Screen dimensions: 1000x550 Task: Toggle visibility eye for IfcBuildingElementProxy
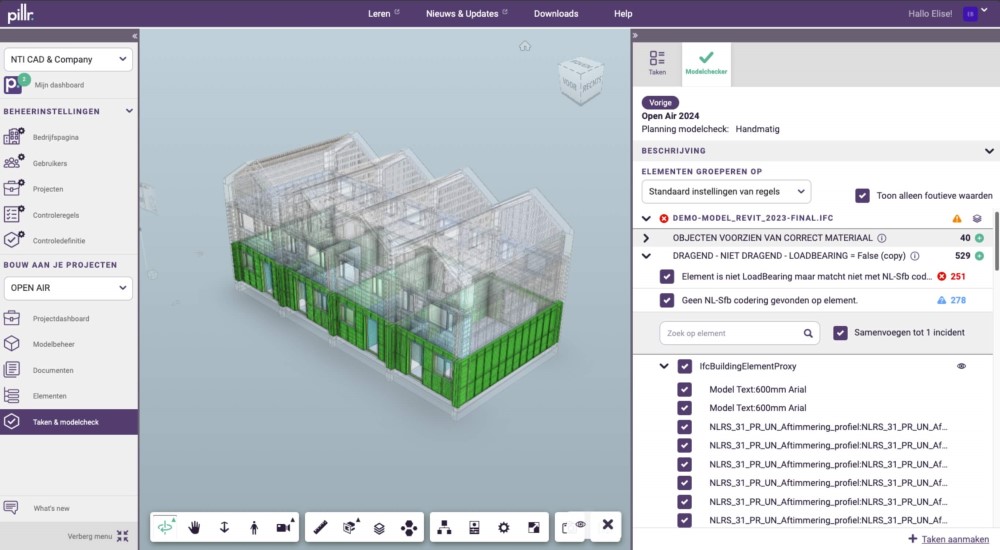[961, 367]
